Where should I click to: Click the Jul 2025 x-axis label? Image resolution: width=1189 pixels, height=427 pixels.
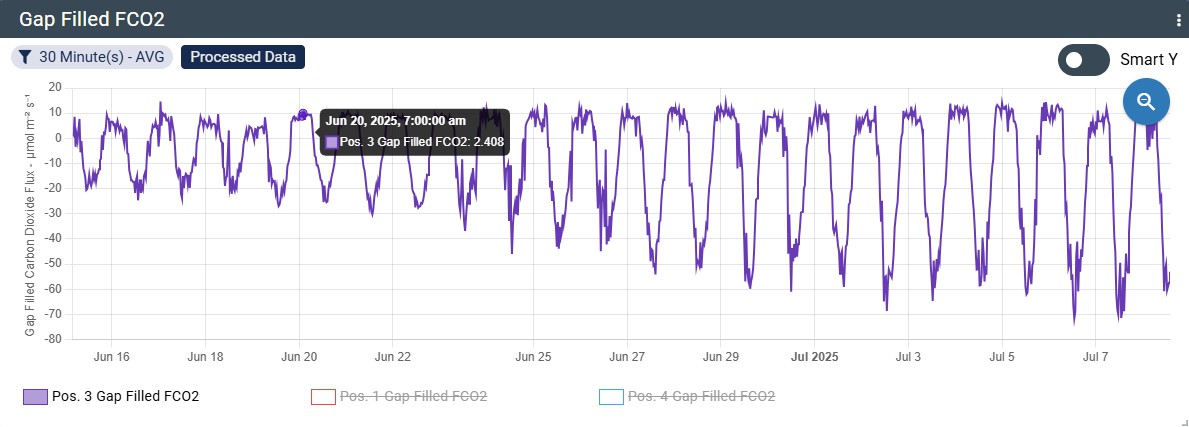[x=814, y=356]
